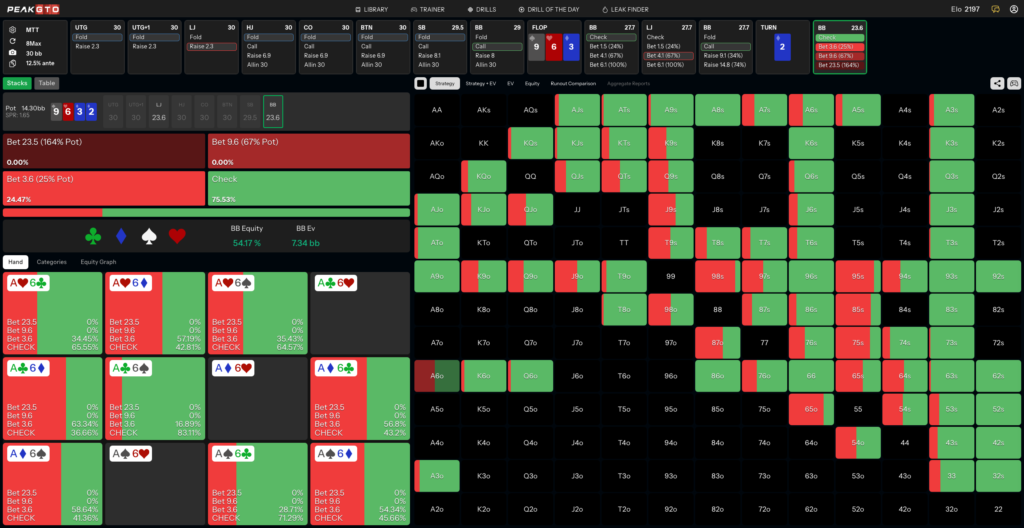Select the LJ 23.6 stack seat

[x=157, y=111]
